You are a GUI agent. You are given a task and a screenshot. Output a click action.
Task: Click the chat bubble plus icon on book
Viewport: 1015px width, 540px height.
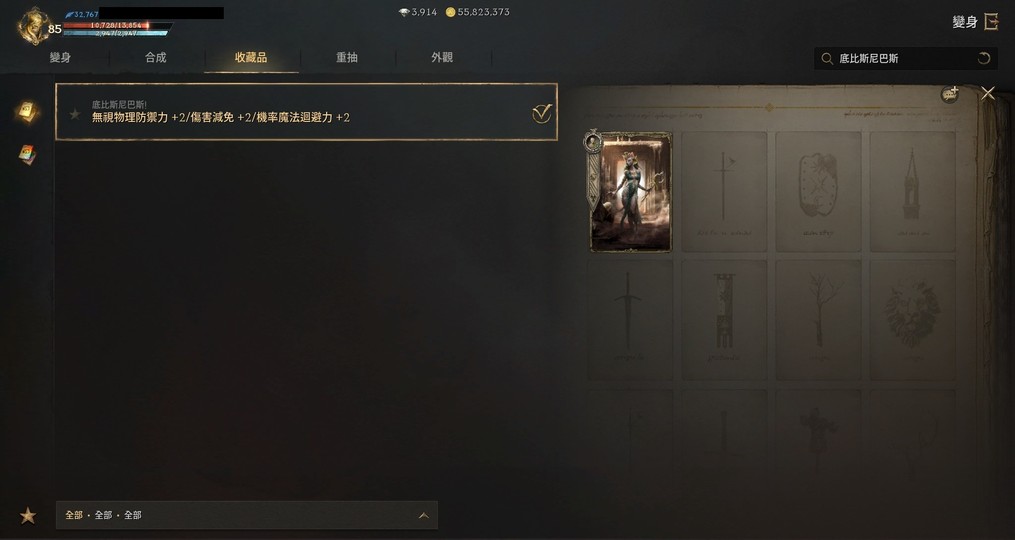[x=950, y=95]
